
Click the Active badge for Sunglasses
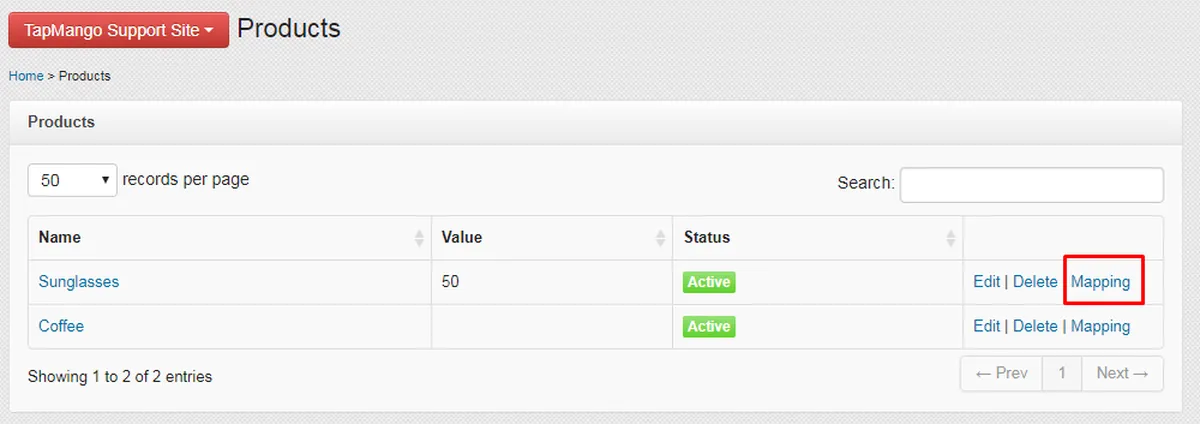tap(709, 282)
